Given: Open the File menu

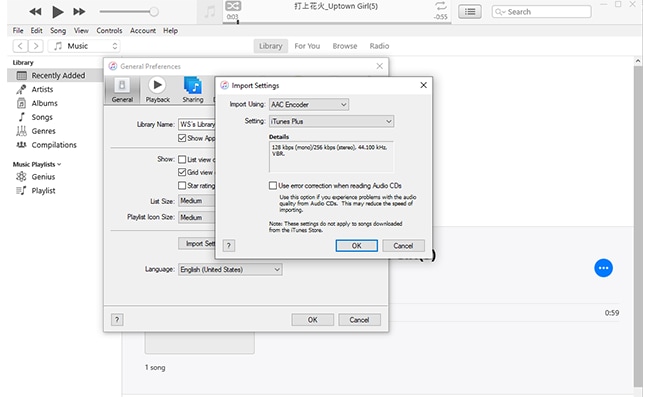Looking at the screenshot, I should point(18,30).
